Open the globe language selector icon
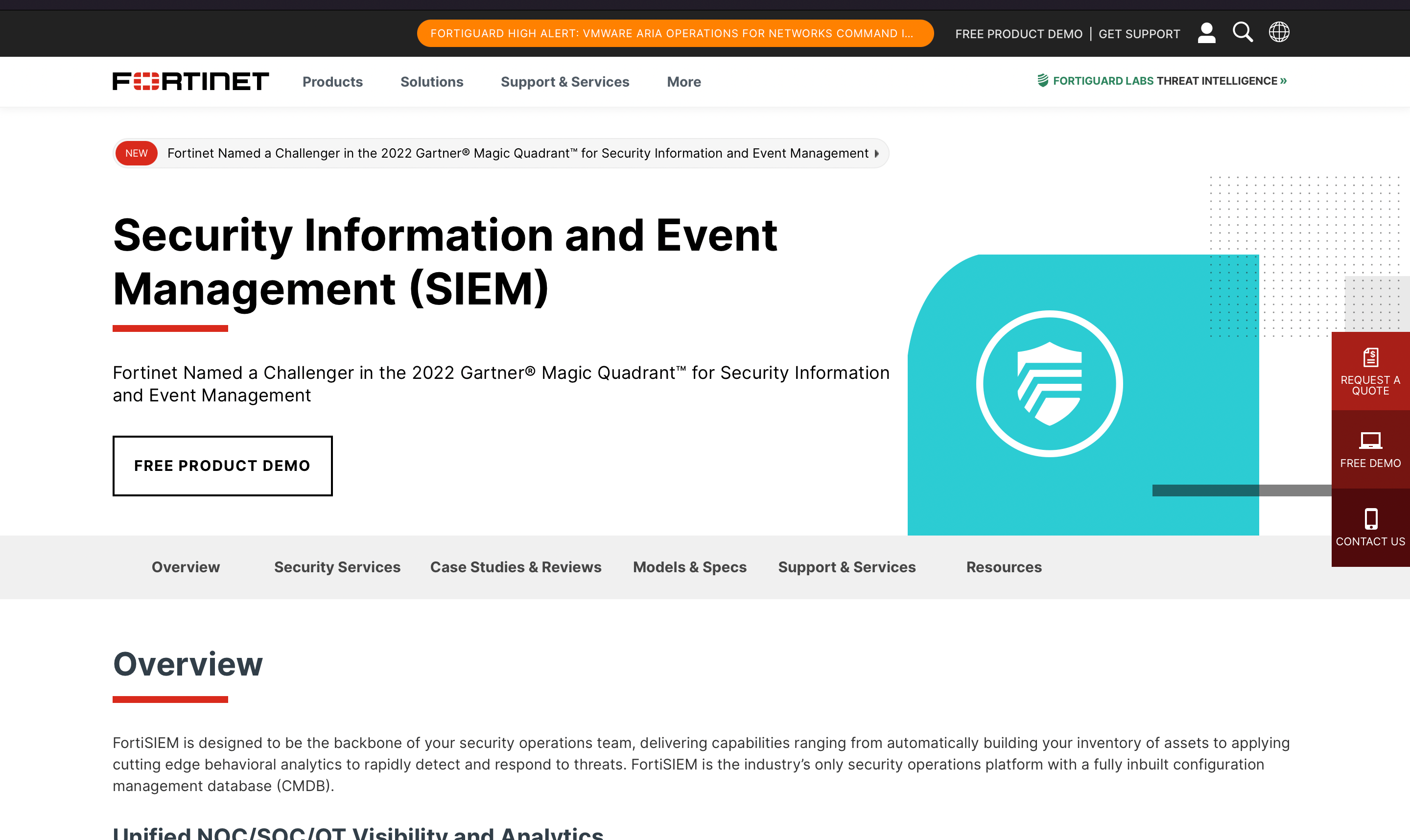Screen dimensions: 1410x840 click(x=1279, y=32)
